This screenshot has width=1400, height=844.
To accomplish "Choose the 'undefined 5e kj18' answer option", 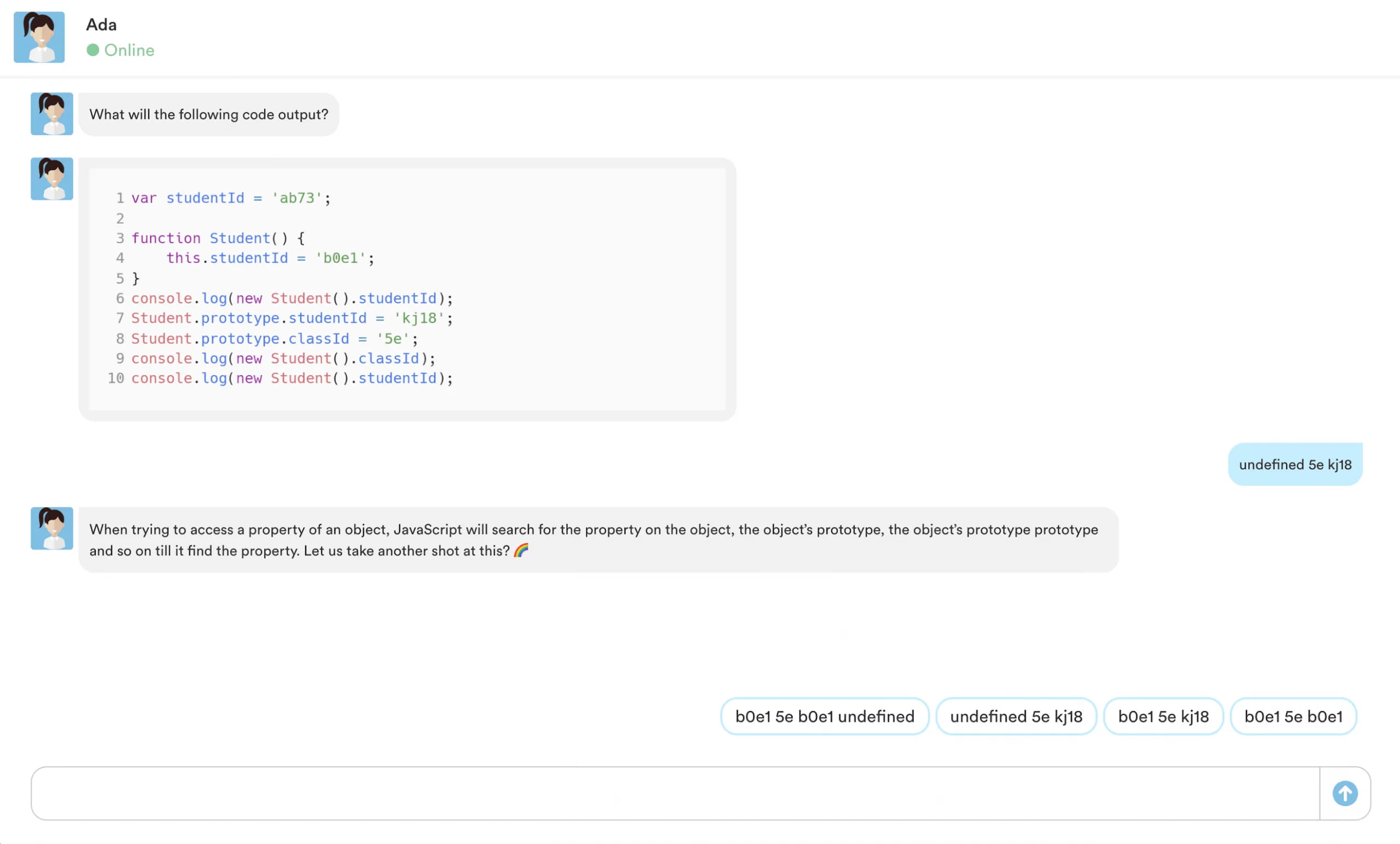I will click(x=1016, y=716).
